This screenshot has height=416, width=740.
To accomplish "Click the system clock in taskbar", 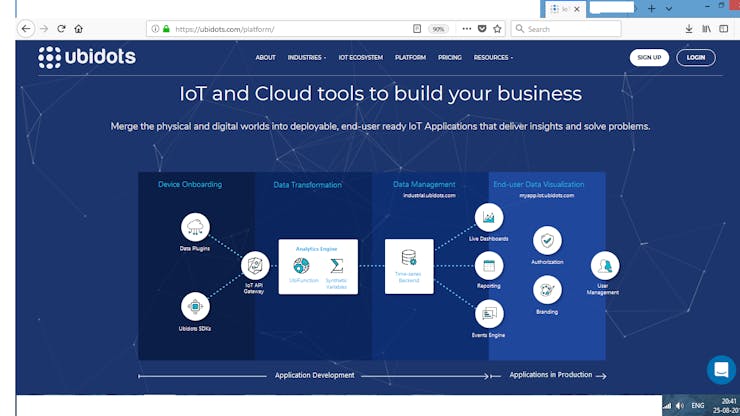I will tap(726, 406).
